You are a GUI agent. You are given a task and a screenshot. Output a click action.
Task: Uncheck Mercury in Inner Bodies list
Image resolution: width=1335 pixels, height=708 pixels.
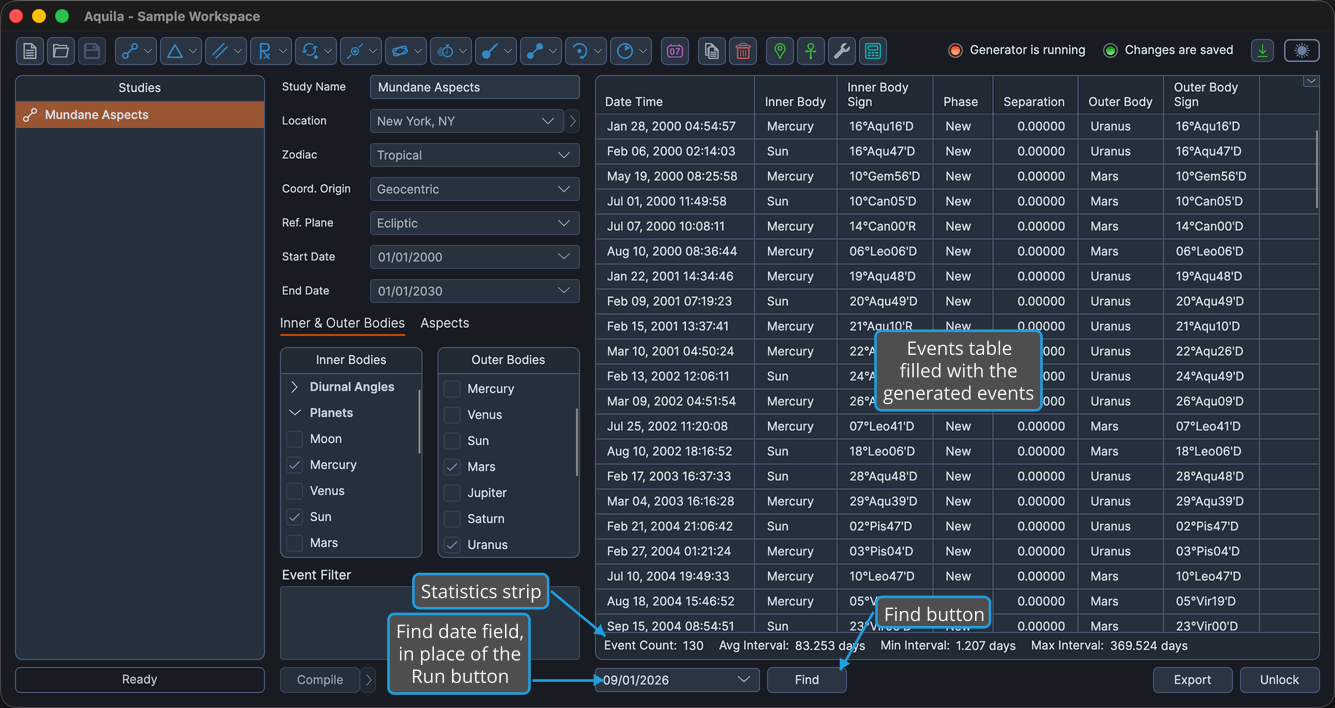pyautogui.click(x=295, y=465)
